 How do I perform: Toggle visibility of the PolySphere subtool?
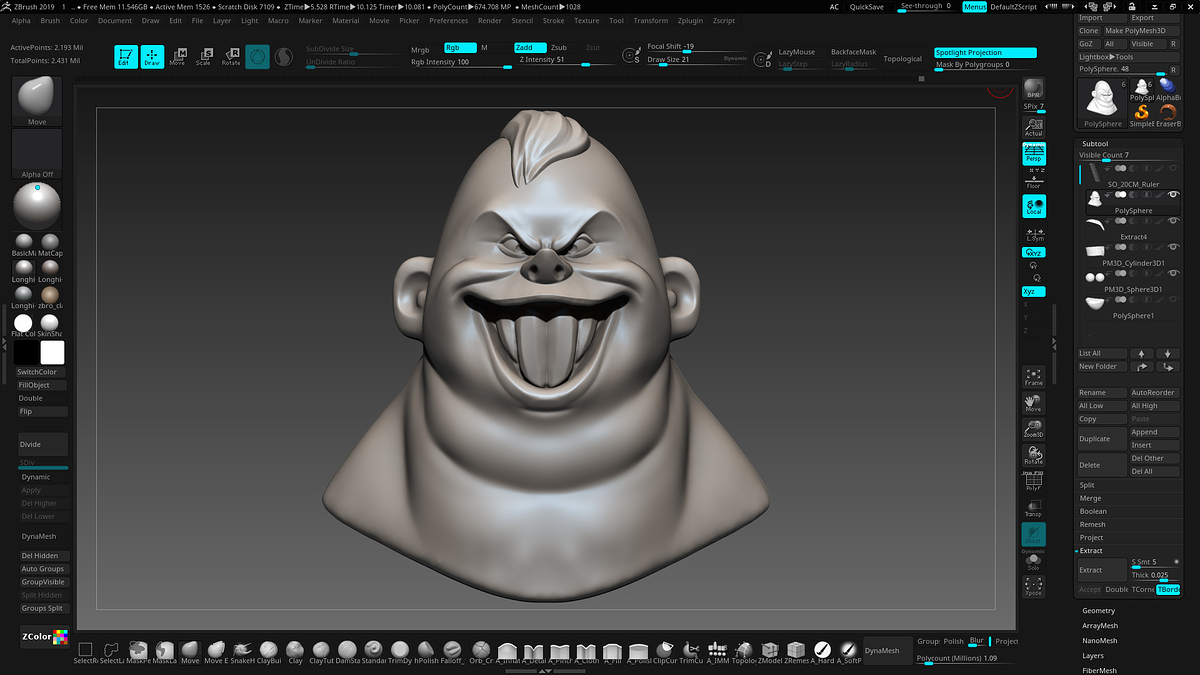[1173, 195]
